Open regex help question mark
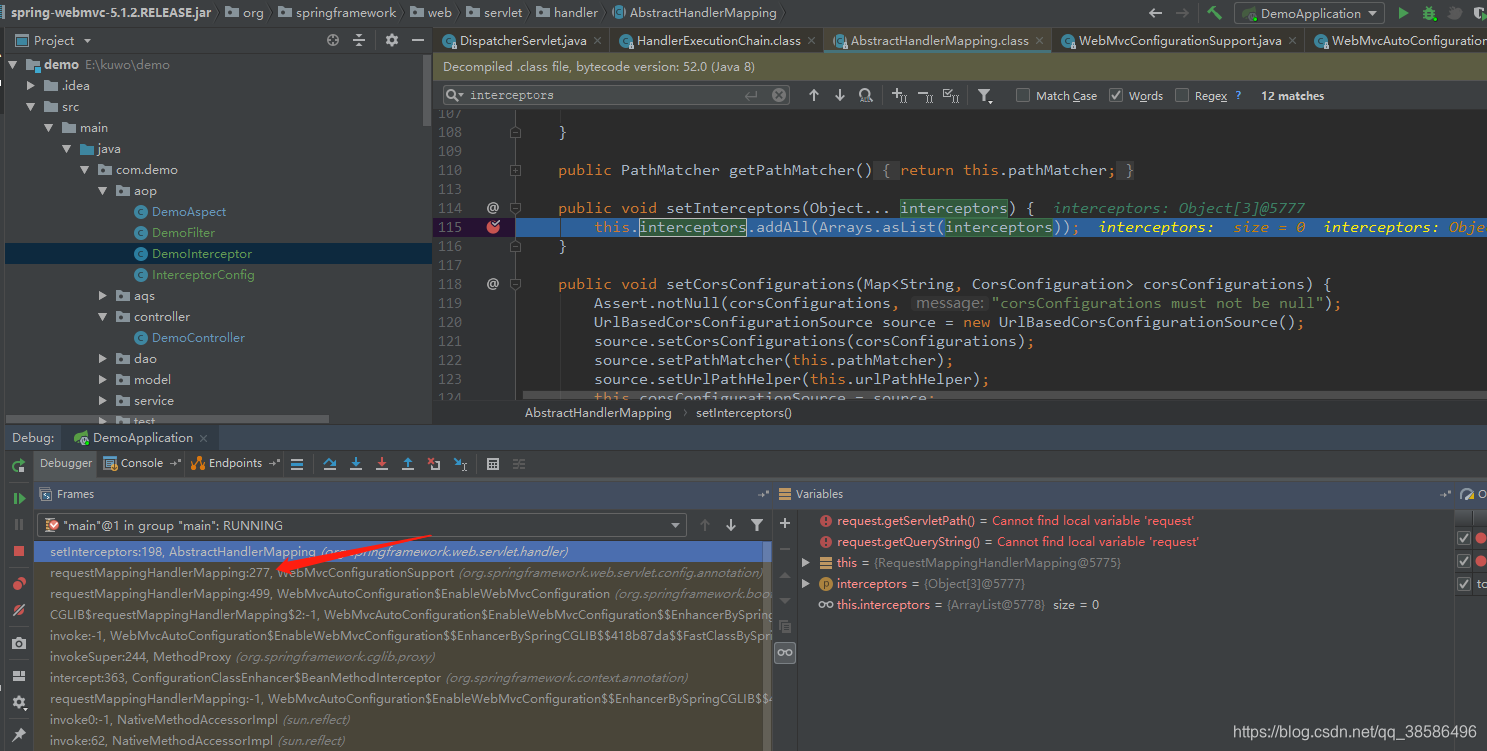This screenshot has height=751, width=1487. 1238,96
